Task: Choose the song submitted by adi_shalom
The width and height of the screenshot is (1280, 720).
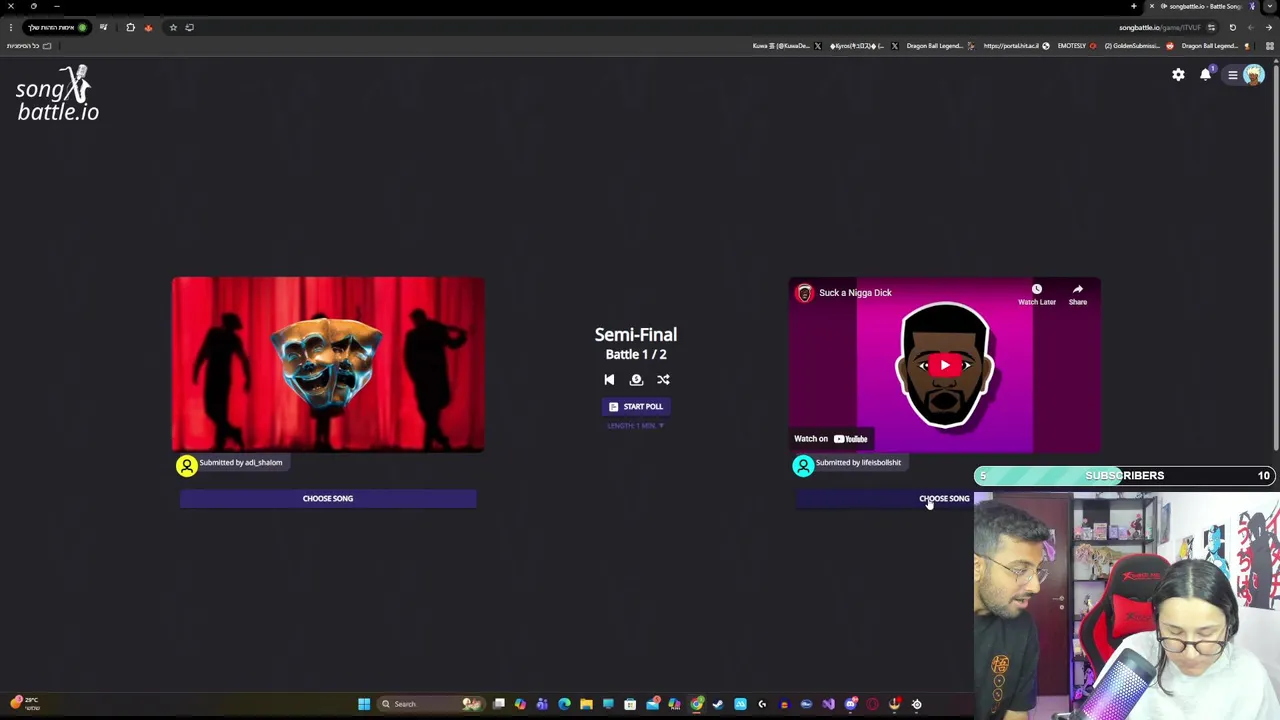Action: (328, 499)
